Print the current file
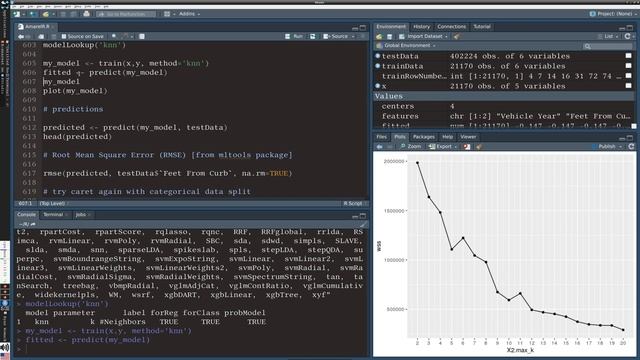The height and width of the screenshot is (360, 640). 86,14
